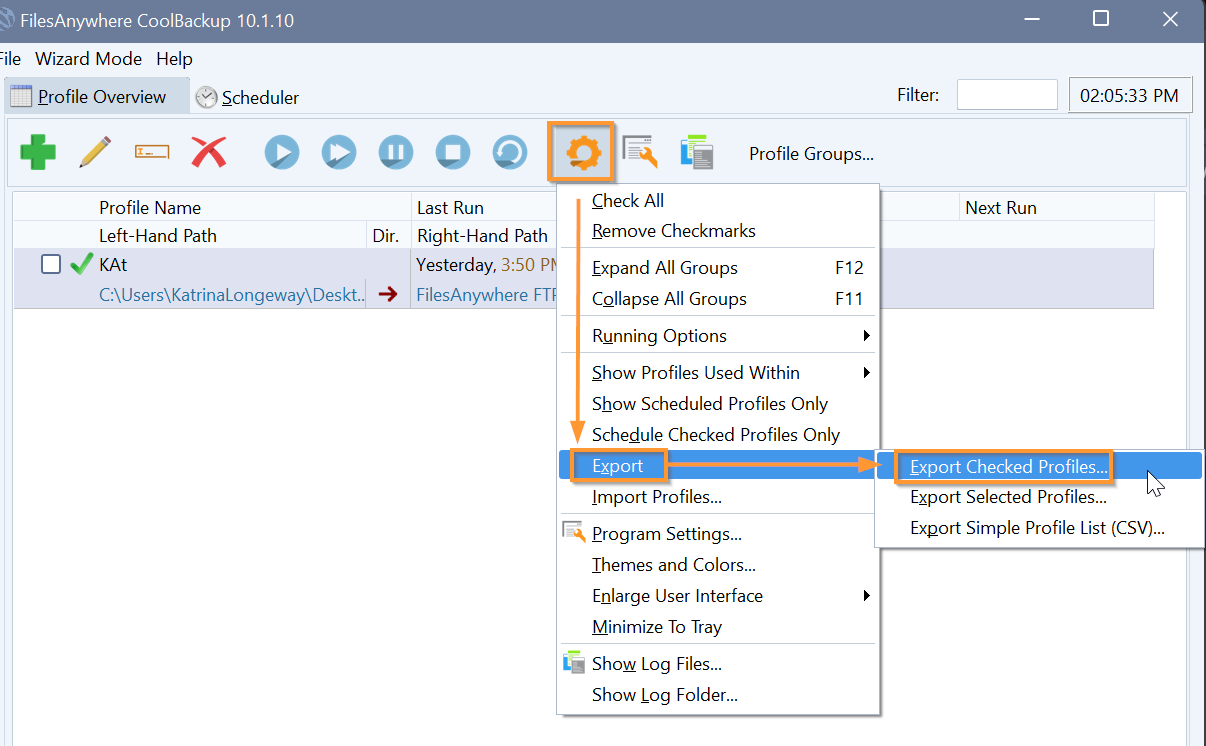Click the red X delete profile icon
This screenshot has height=746, width=1206.
pos(209,152)
